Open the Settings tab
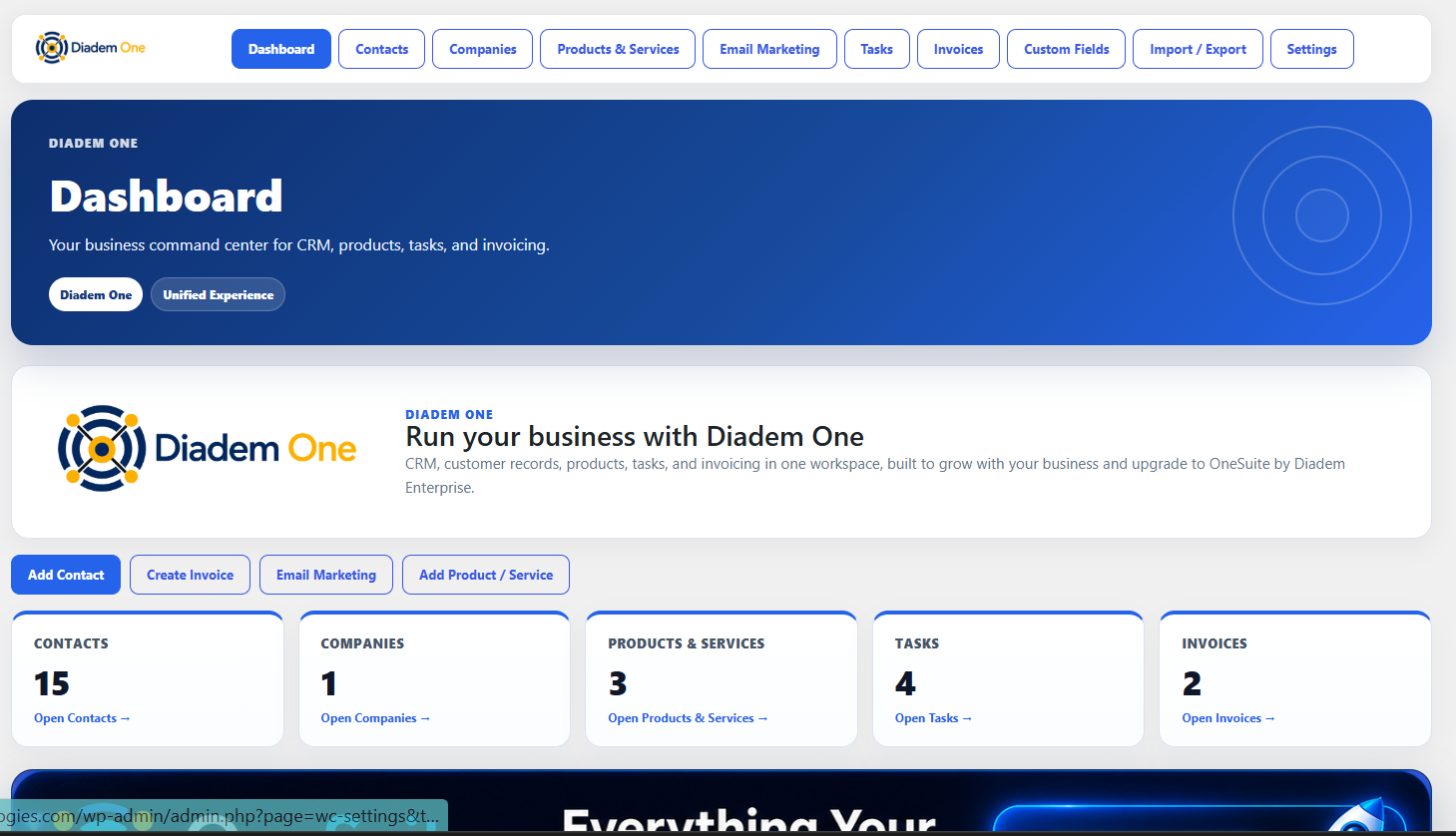Image resolution: width=1456 pixels, height=836 pixels. [1311, 49]
